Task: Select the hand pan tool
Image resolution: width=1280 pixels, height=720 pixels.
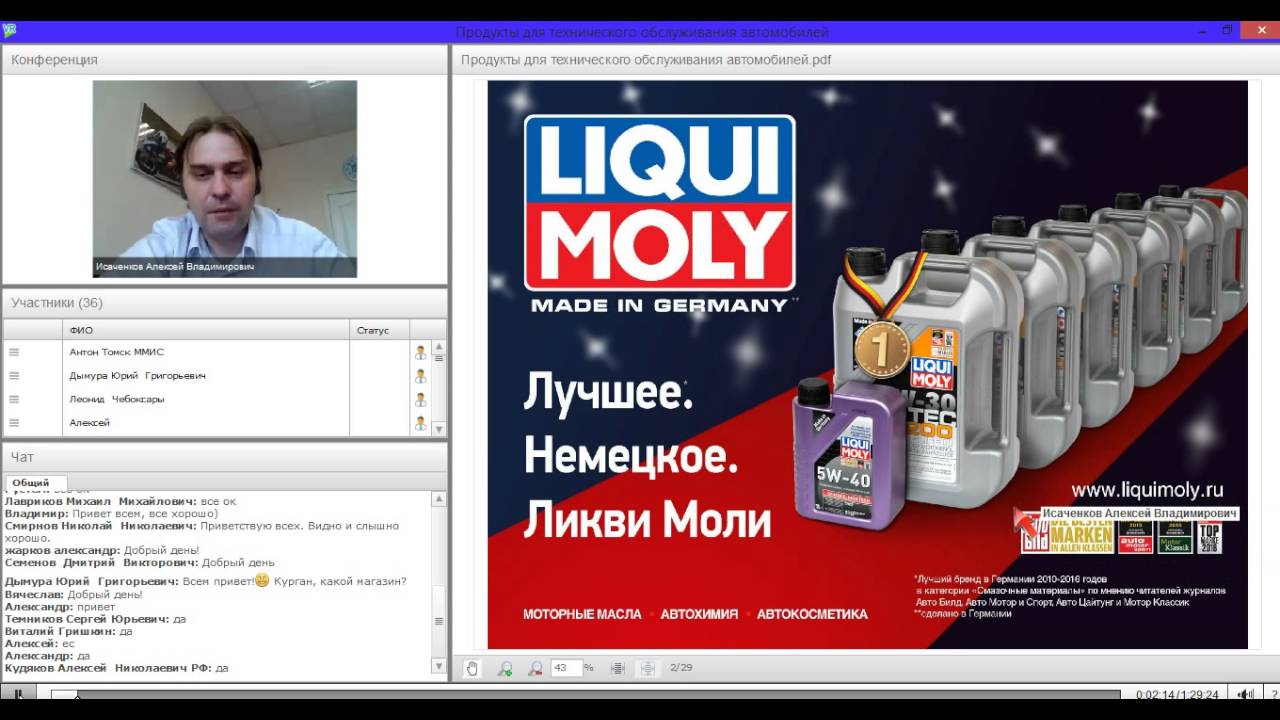Action: (472, 668)
